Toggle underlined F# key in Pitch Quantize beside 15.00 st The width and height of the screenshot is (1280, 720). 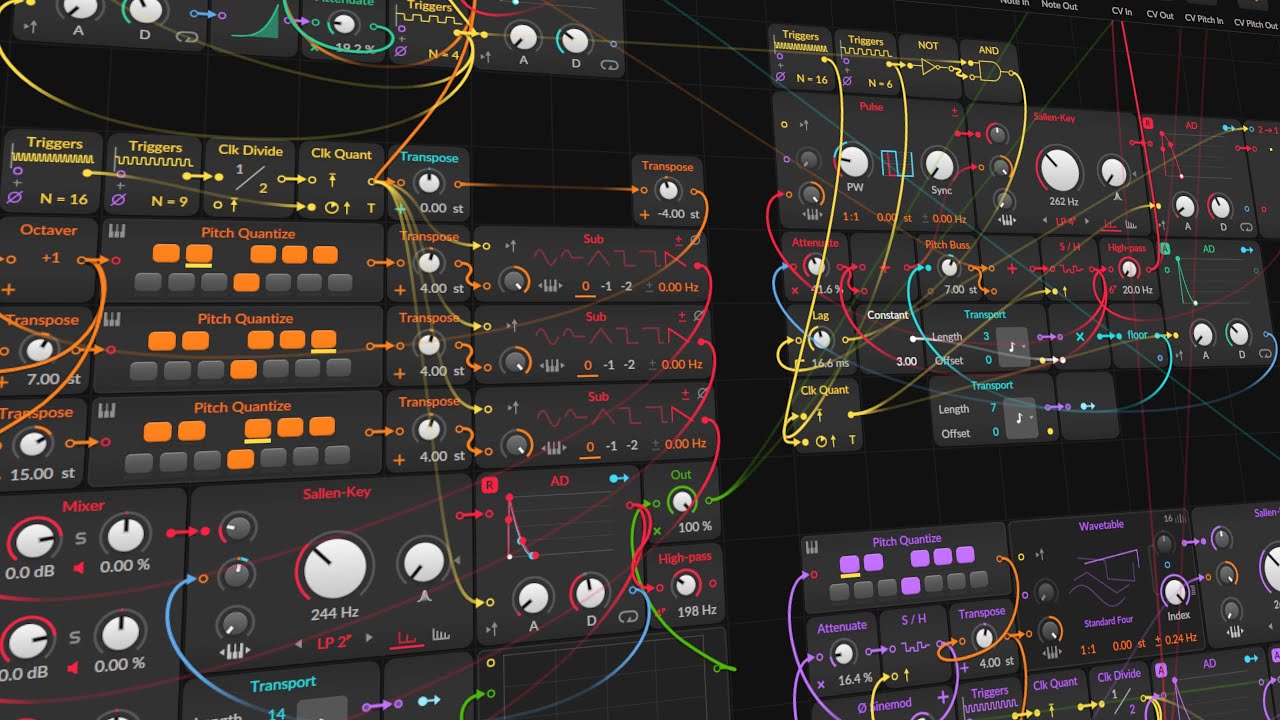pyautogui.click(x=258, y=429)
